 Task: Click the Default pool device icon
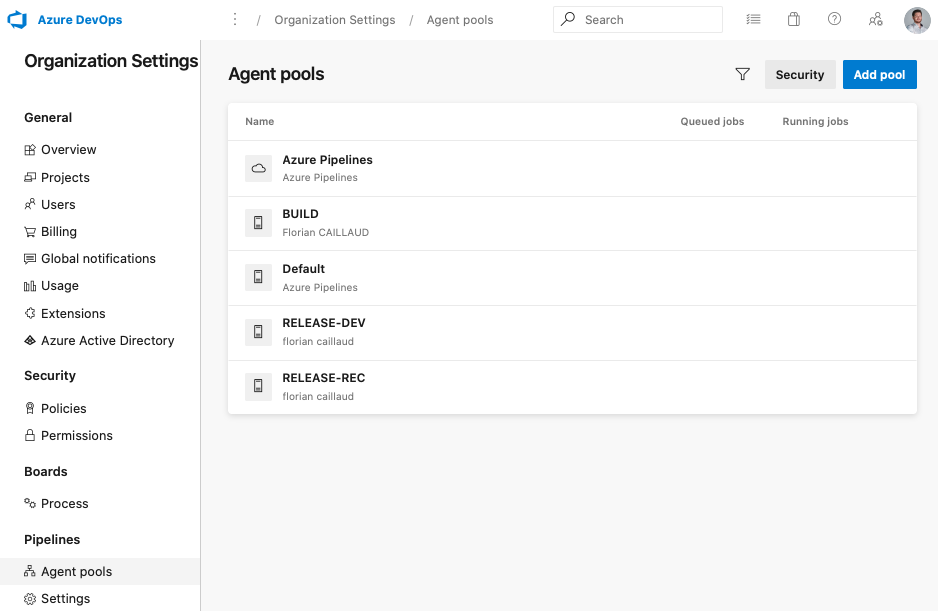coord(258,277)
